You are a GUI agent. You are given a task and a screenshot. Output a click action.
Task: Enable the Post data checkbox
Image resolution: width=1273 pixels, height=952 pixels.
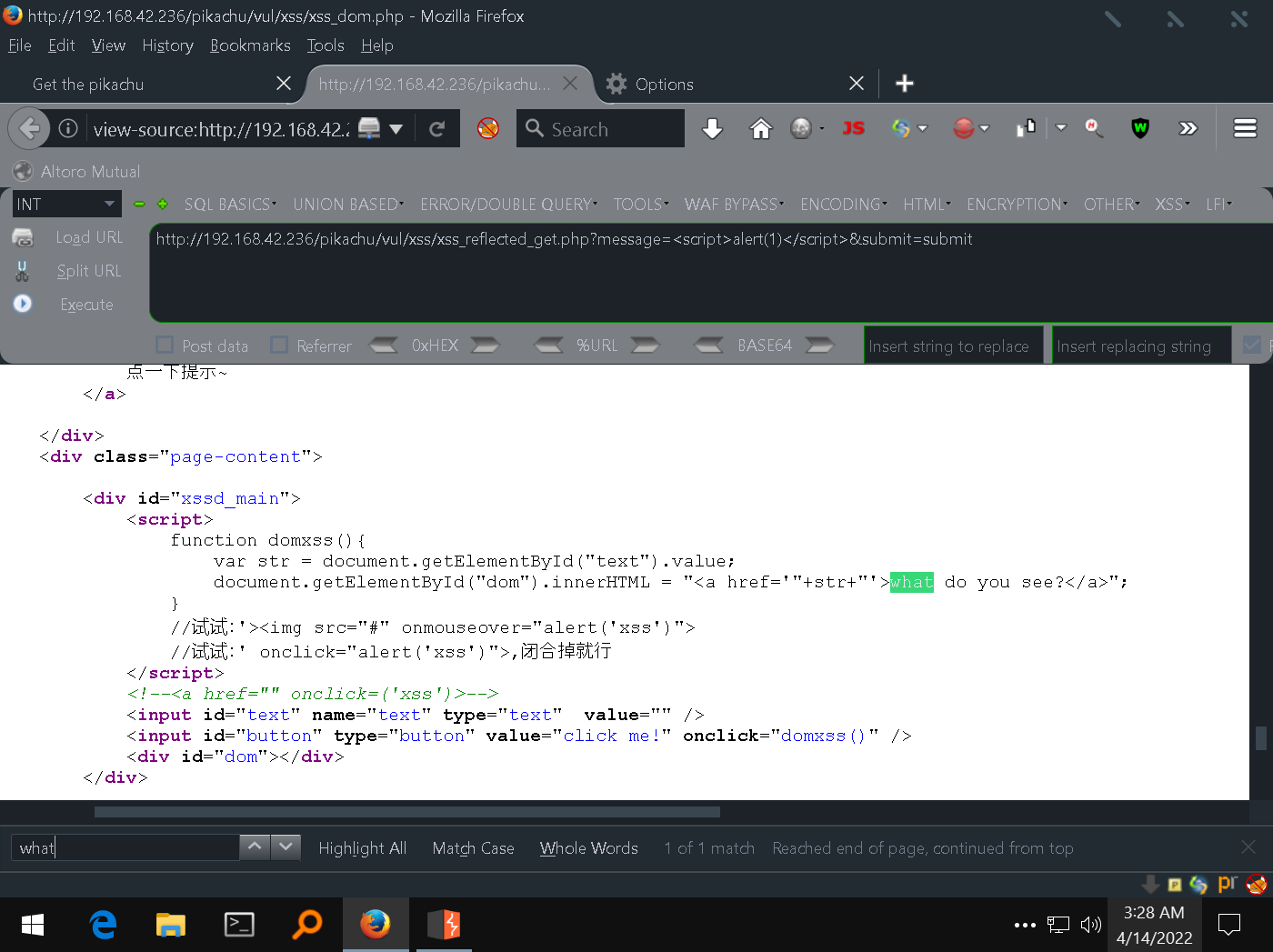[x=165, y=345]
